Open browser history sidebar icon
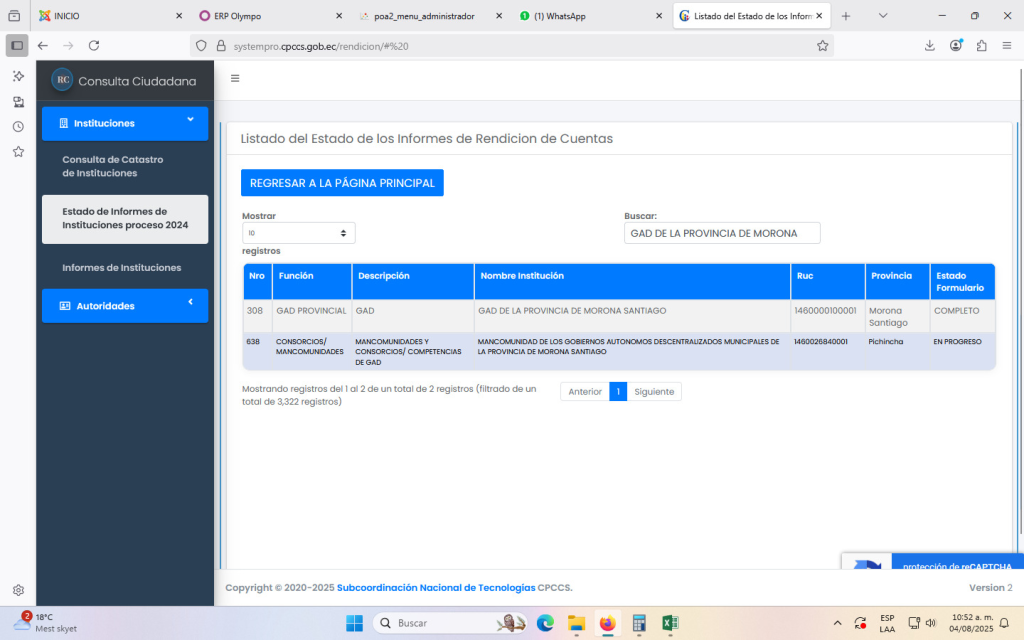Viewport: 1024px width, 640px height. (18, 127)
